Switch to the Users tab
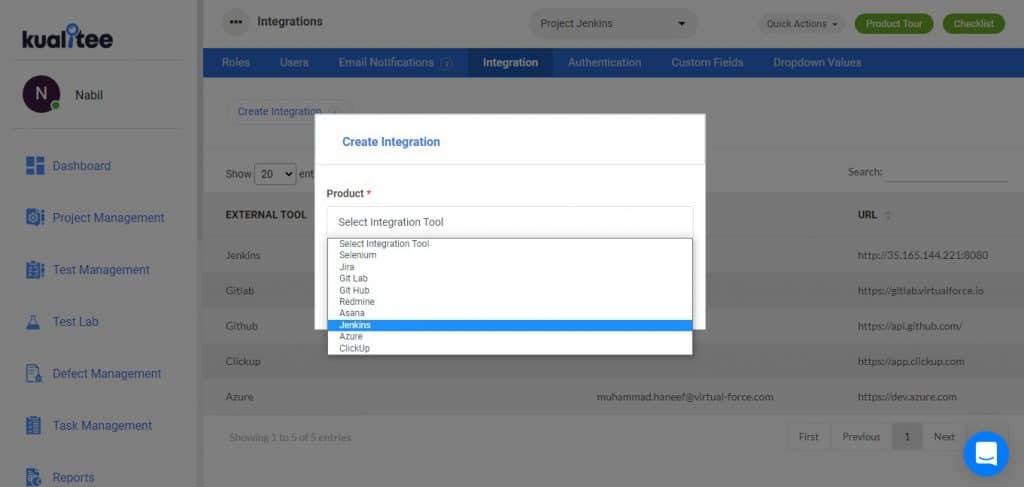This screenshot has height=487, width=1024. 294,63
